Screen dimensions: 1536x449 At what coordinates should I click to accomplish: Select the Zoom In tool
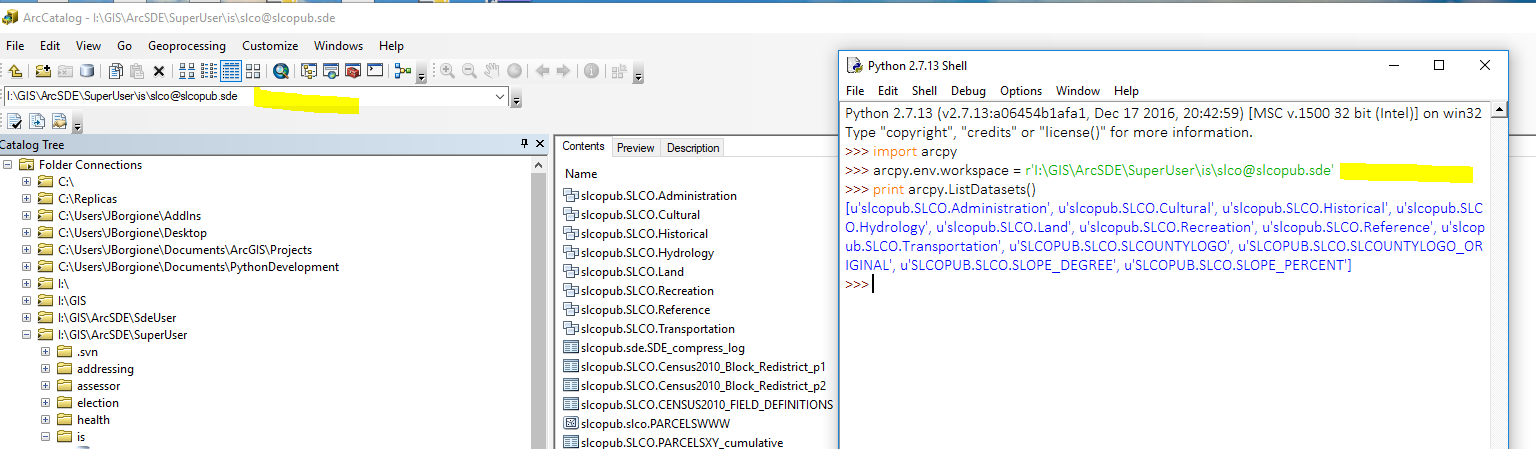tap(447, 71)
